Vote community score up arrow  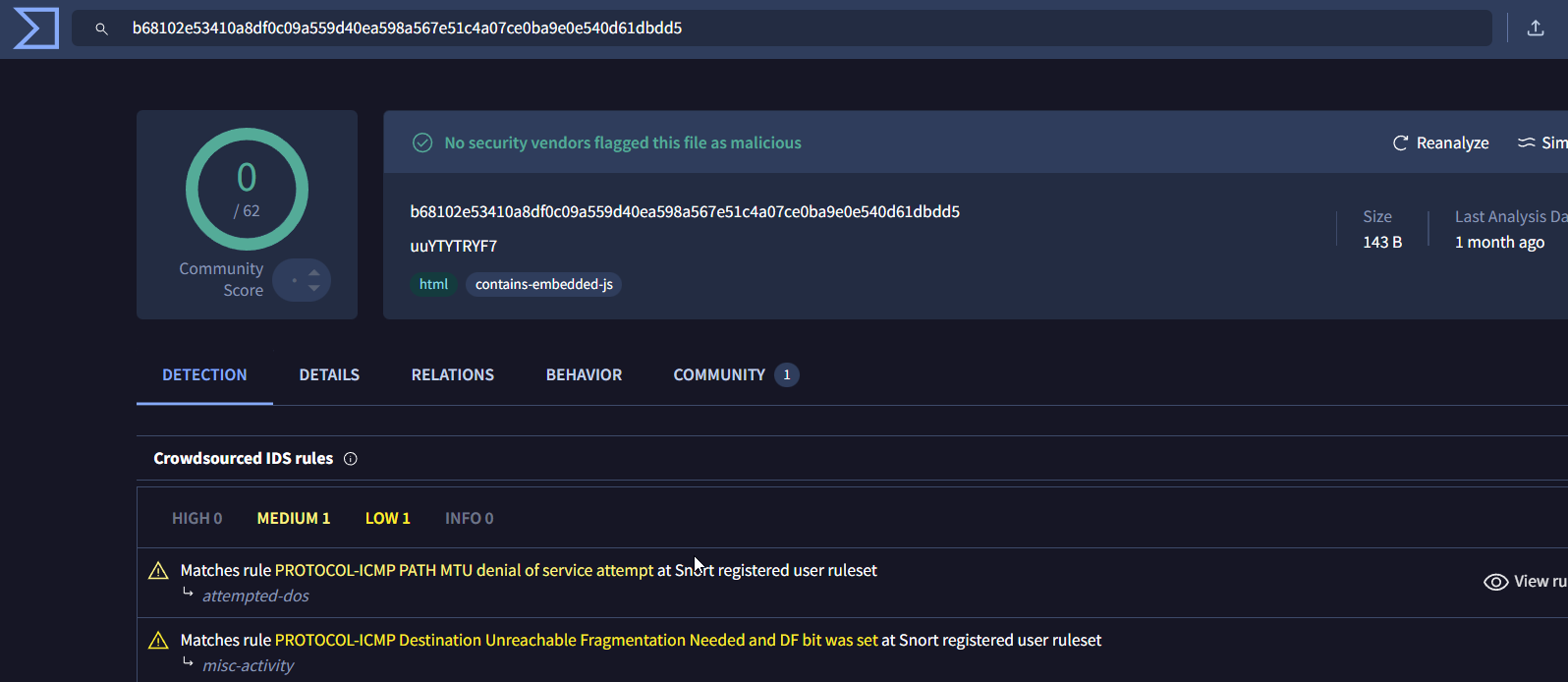pos(313,272)
